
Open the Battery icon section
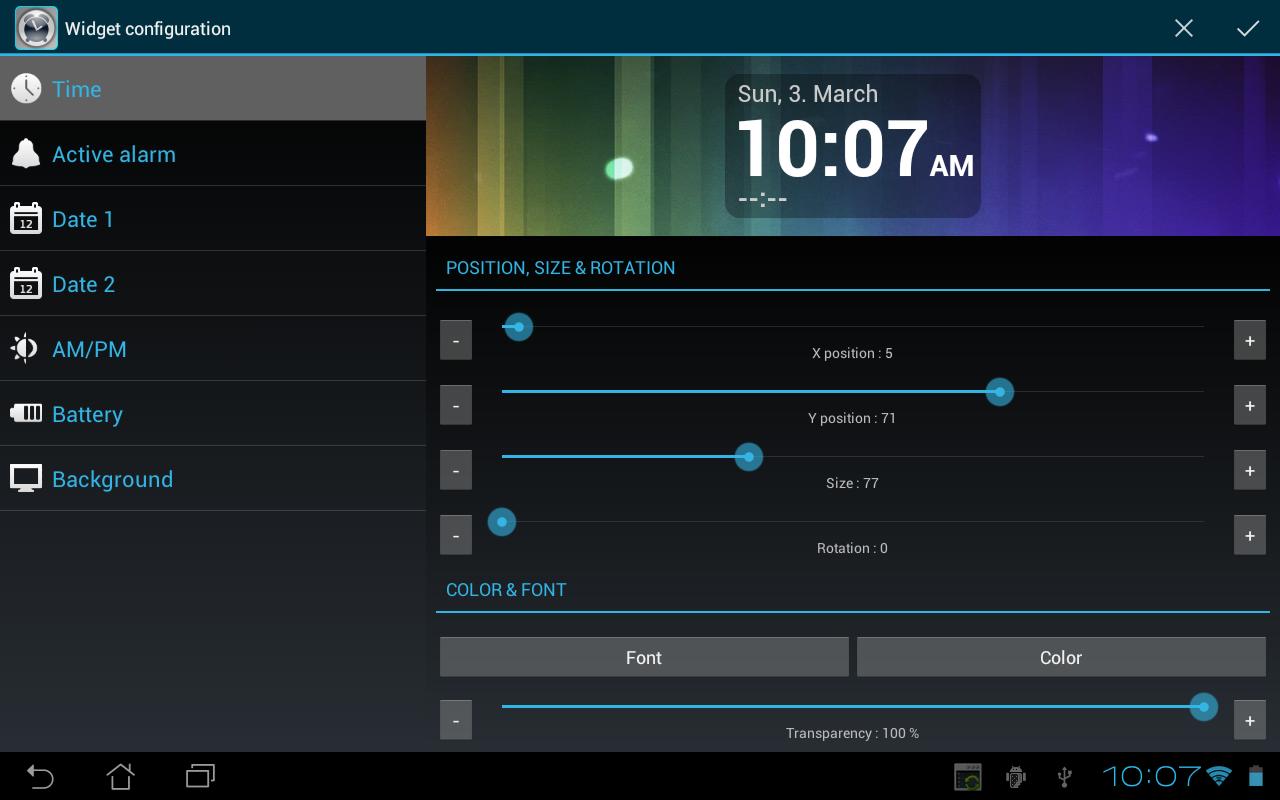[26, 413]
